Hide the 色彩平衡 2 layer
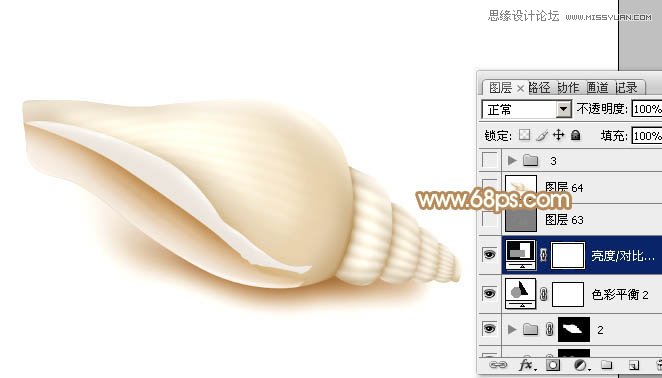Screen dimensions: 662x378 pos(489,294)
